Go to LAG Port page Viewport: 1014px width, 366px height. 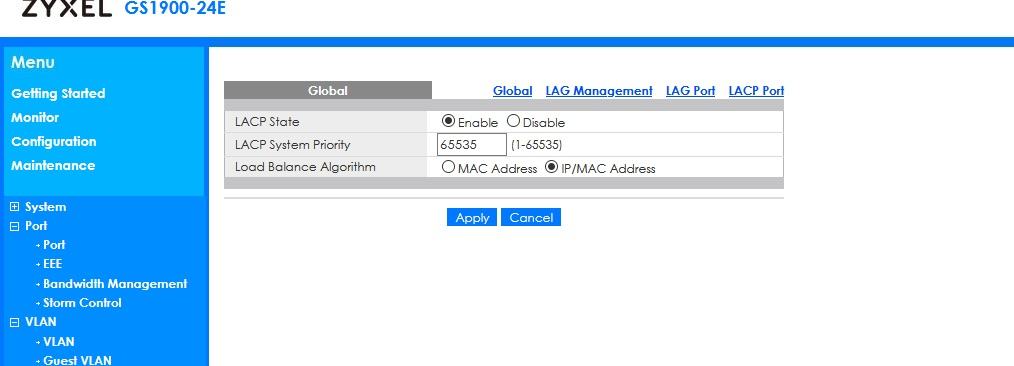(691, 91)
